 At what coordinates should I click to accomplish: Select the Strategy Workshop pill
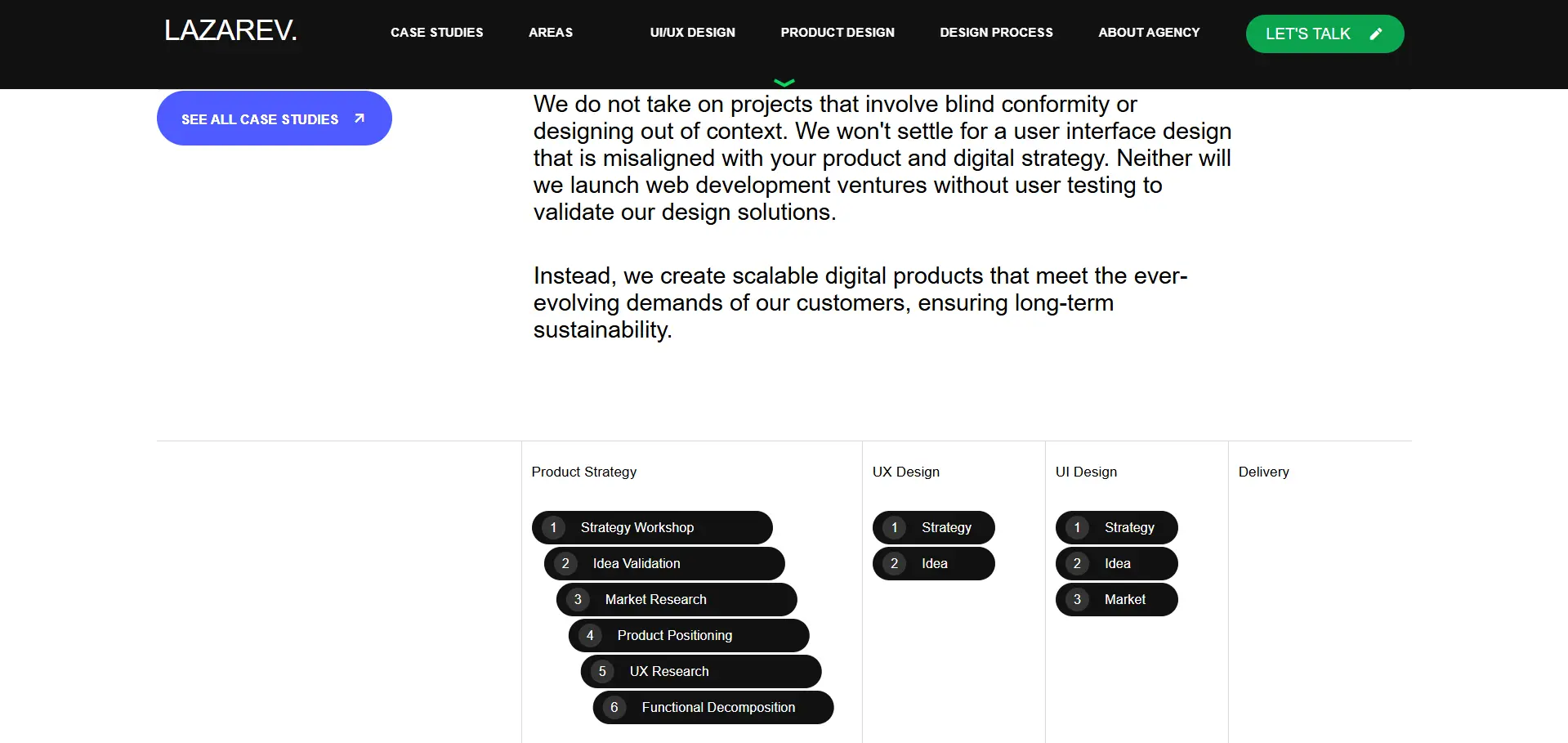[x=652, y=527]
